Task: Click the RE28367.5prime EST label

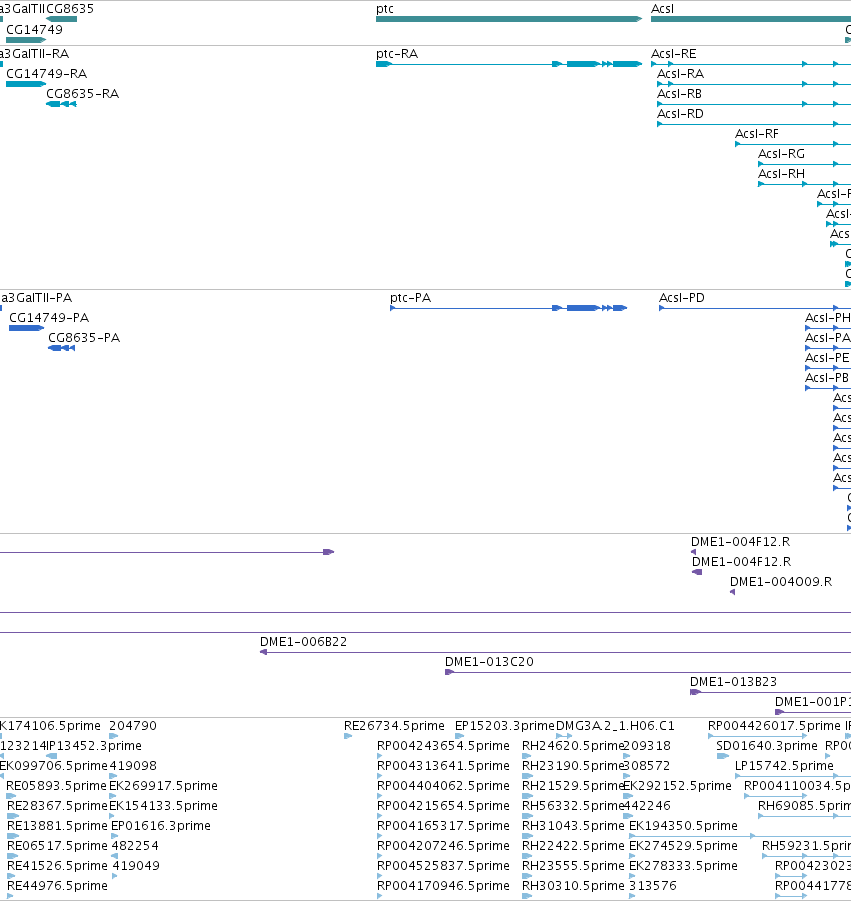Action: click(57, 806)
